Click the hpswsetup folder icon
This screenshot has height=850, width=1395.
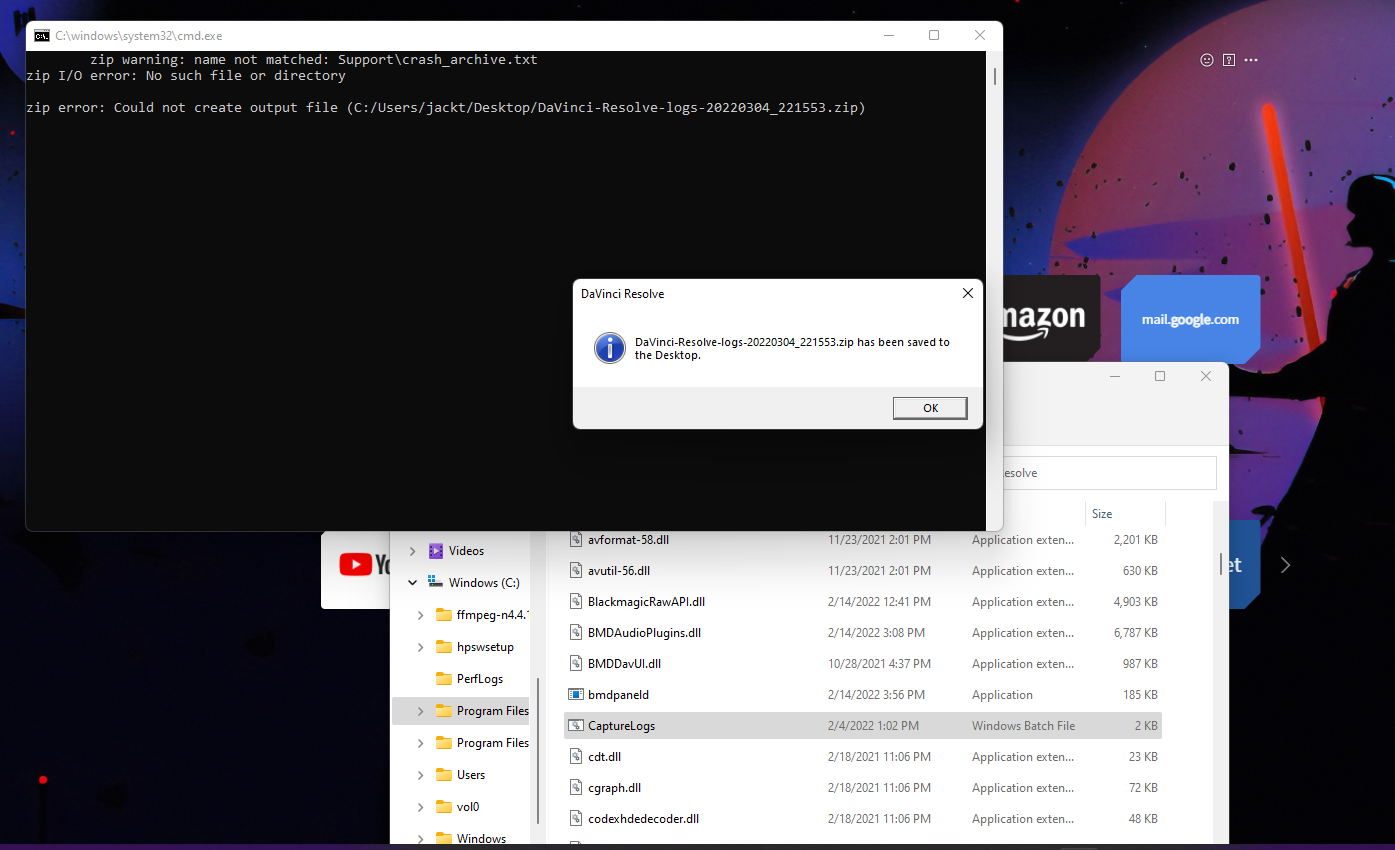click(444, 647)
